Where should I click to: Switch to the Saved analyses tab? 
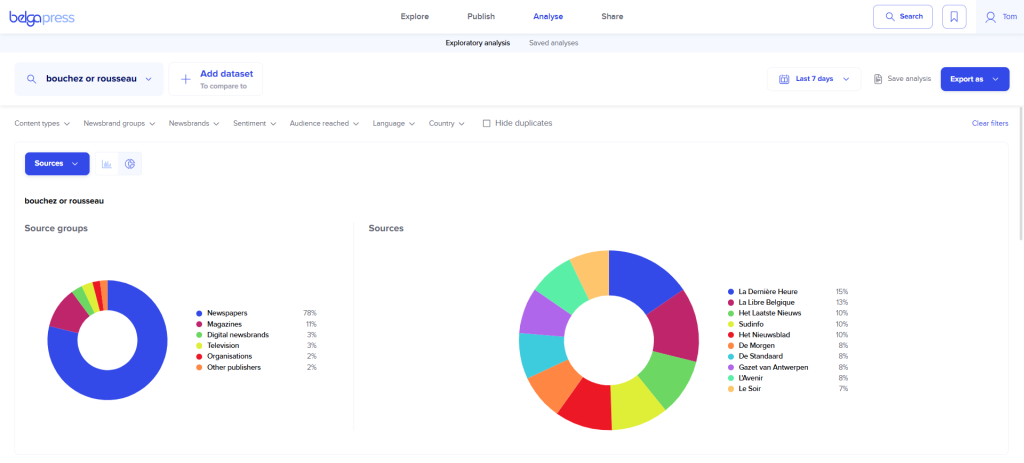click(x=553, y=43)
